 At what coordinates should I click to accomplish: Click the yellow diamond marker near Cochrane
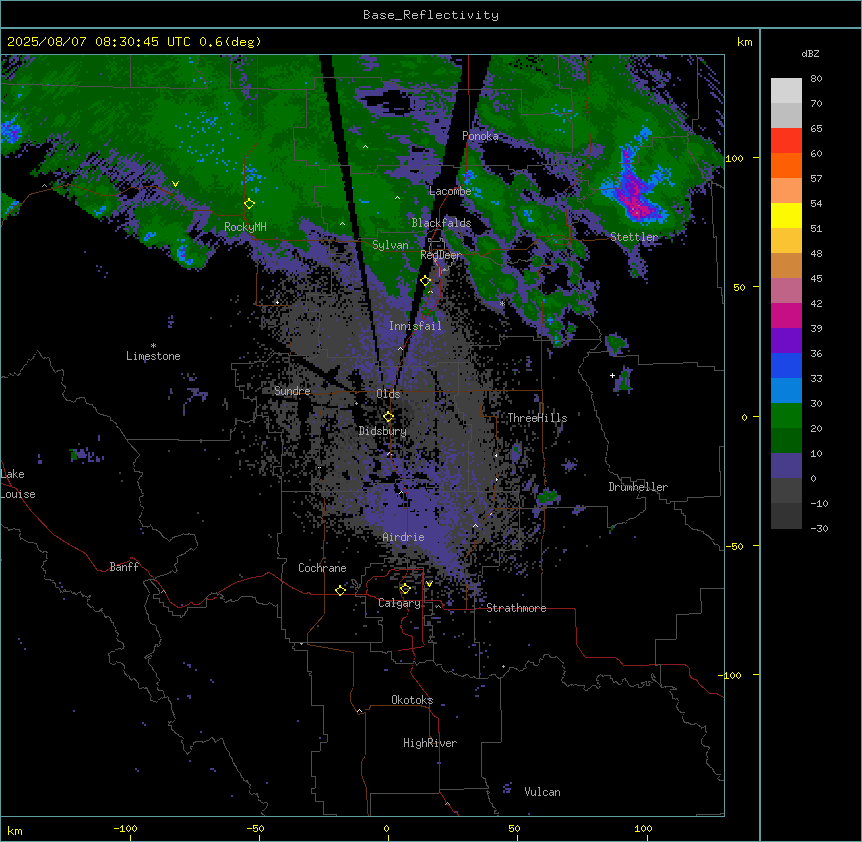click(340, 590)
